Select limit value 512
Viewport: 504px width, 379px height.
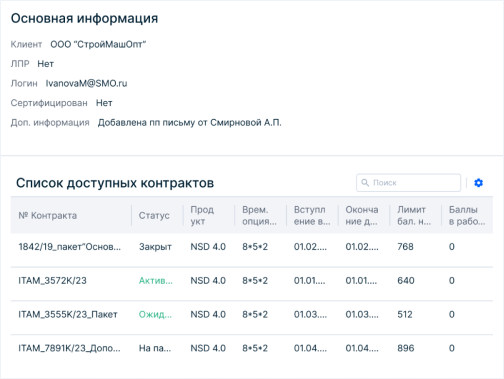(405, 314)
